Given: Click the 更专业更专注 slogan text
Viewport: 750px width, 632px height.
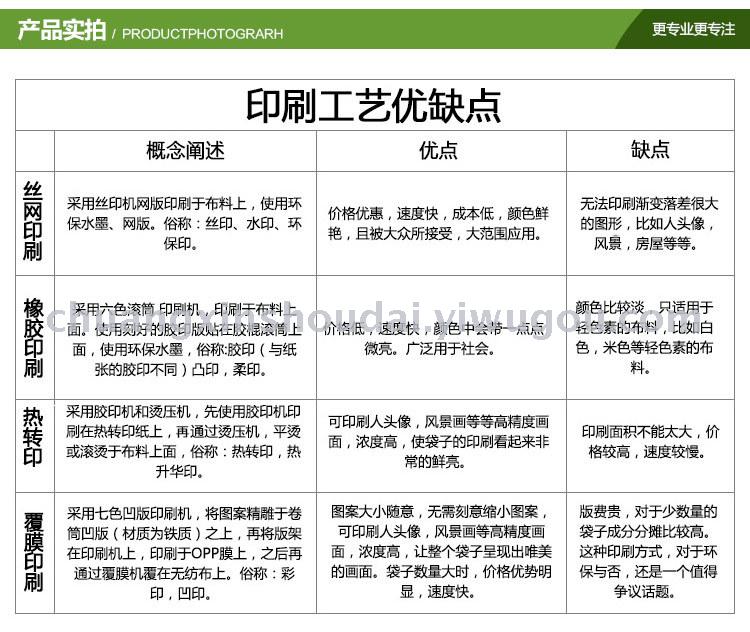Looking at the screenshot, I should tap(694, 29).
